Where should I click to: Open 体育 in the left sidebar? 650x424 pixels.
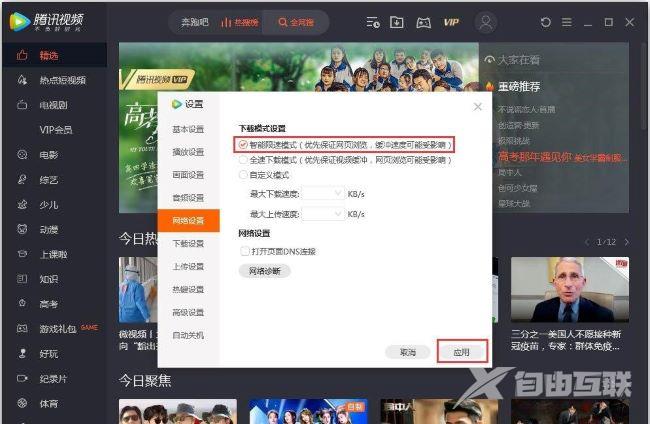pyautogui.click(x=55, y=403)
